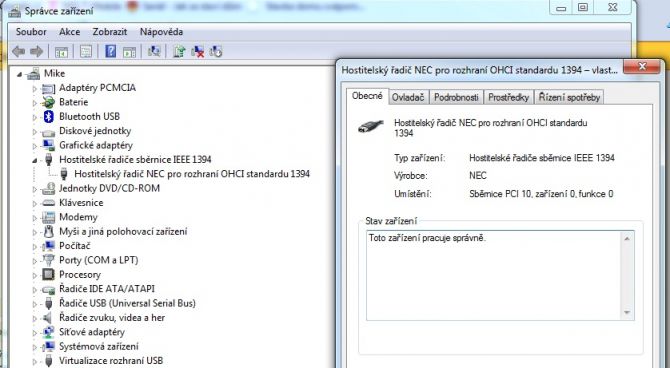Screen dimensions: 670x368
Task: Minimize the Správce zařízení window
Action: (561, 8)
